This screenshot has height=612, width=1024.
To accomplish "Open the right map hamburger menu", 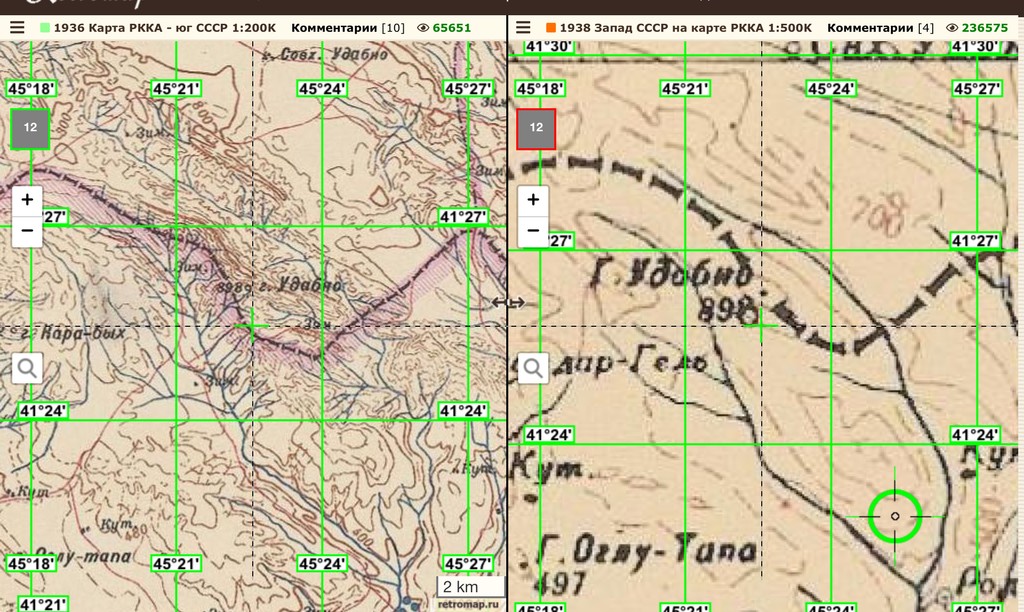I will point(523,28).
